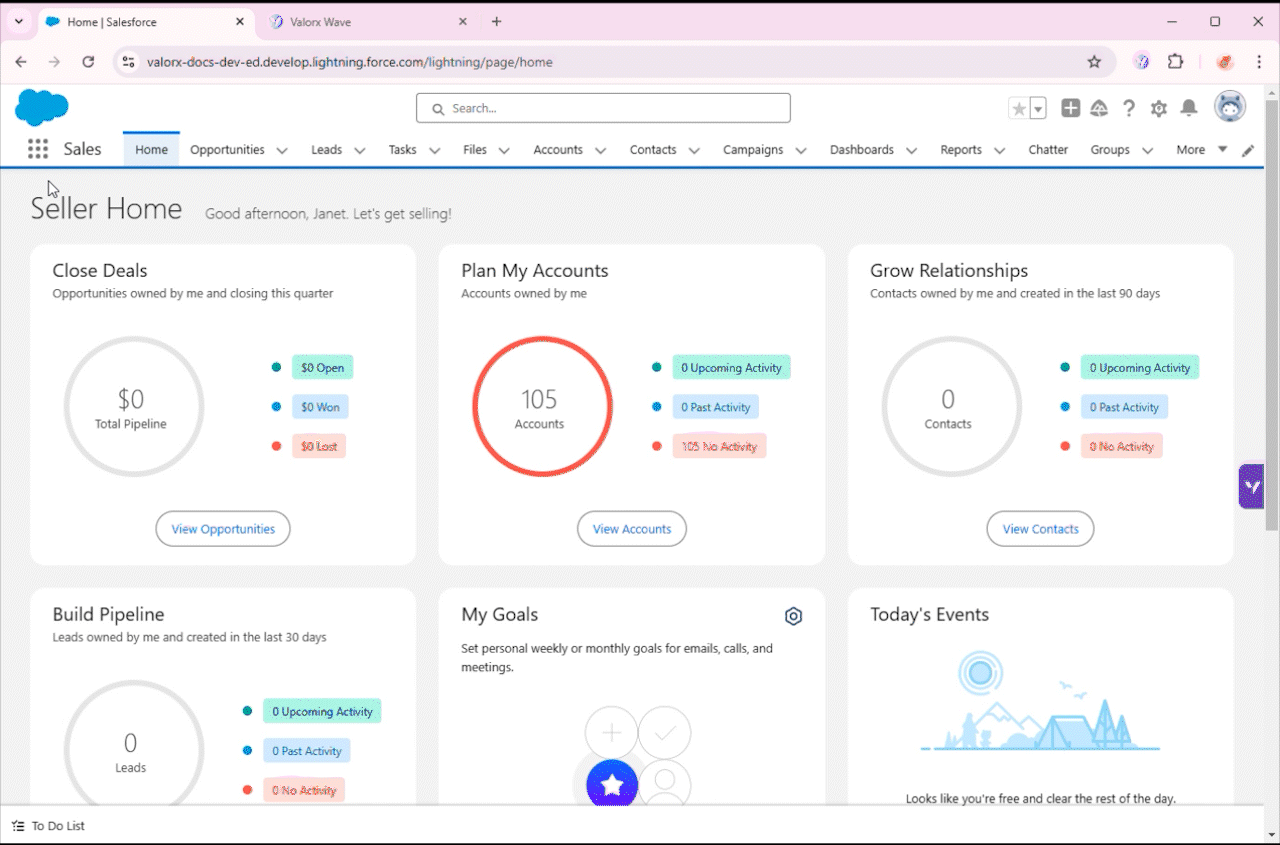
Task: Expand the Accounts tab dropdown chevron
Action: (600, 150)
